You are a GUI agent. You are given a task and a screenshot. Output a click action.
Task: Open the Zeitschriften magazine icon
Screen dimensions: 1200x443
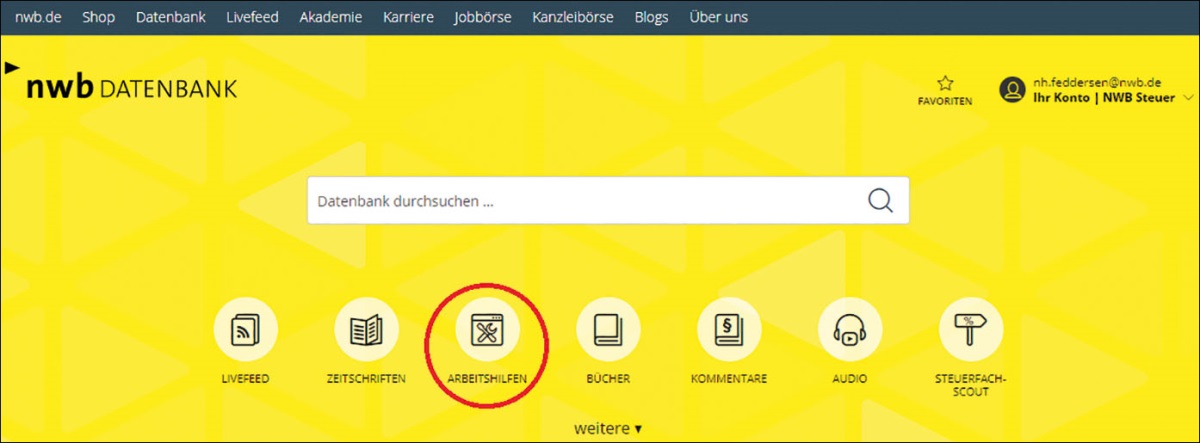366,330
